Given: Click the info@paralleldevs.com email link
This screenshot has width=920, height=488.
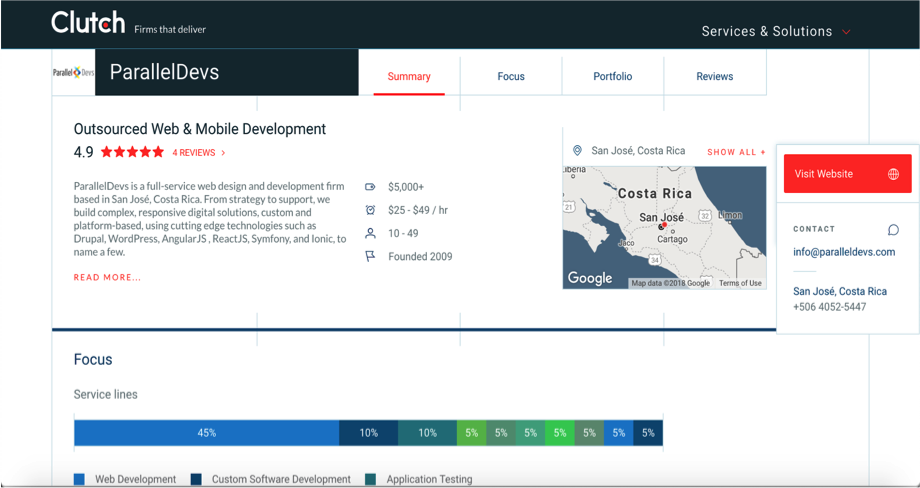Looking at the screenshot, I should 844,252.
